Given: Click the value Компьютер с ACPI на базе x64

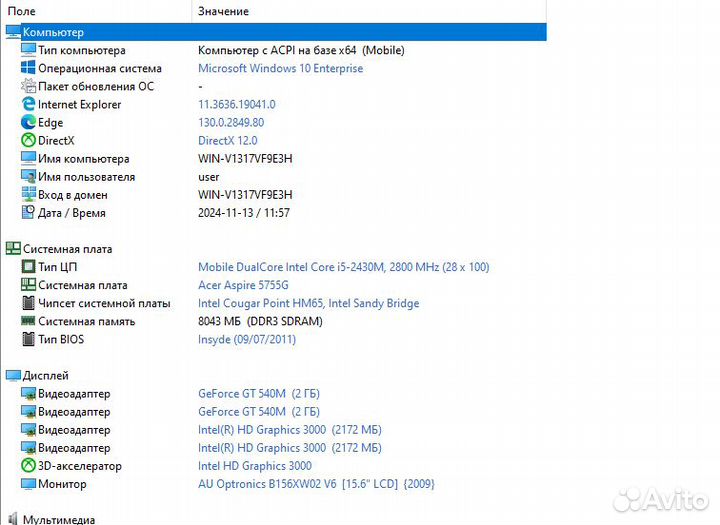Looking at the screenshot, I should (277, 50).
